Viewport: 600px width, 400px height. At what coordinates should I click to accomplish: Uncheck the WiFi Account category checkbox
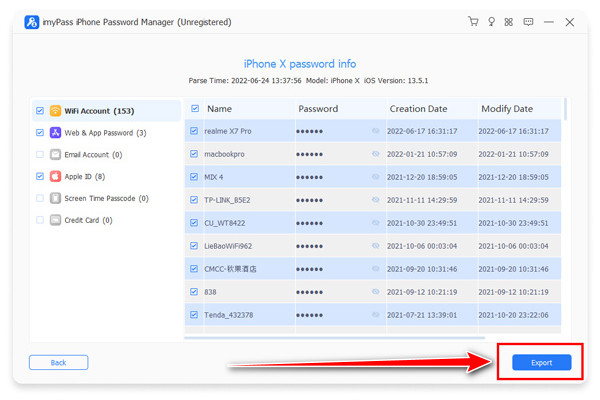click(40, 111)
